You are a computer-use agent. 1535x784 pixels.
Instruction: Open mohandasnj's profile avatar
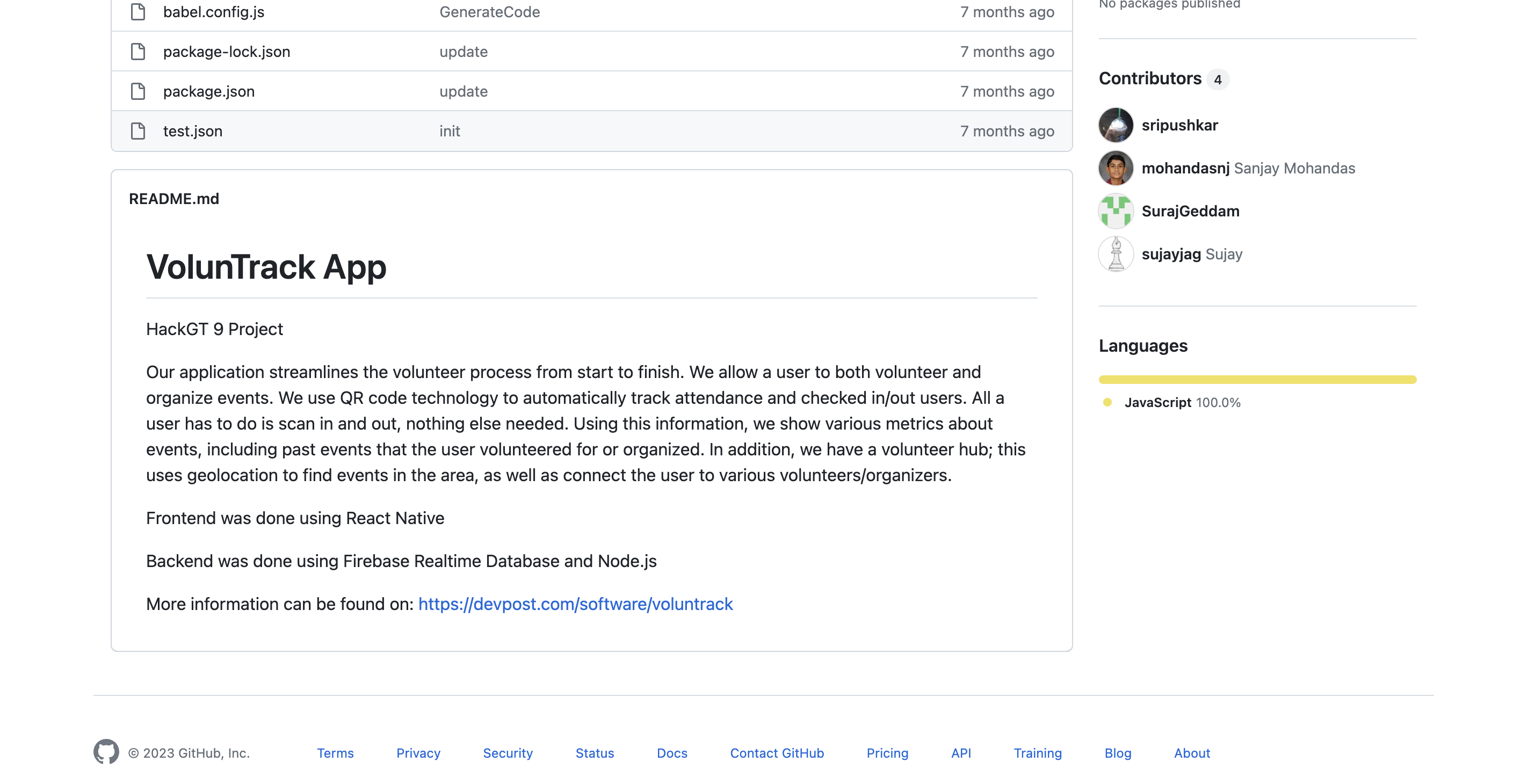coord(1116,168)
